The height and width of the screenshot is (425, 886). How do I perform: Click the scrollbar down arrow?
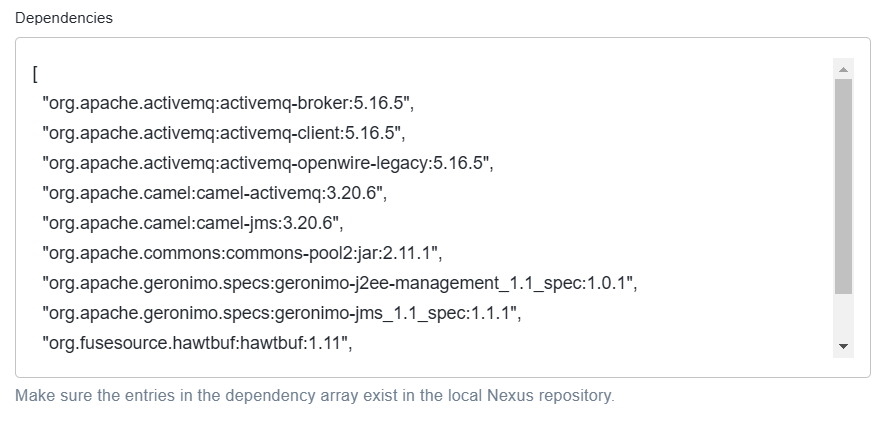pyautogui.click(x=843, y=346)
